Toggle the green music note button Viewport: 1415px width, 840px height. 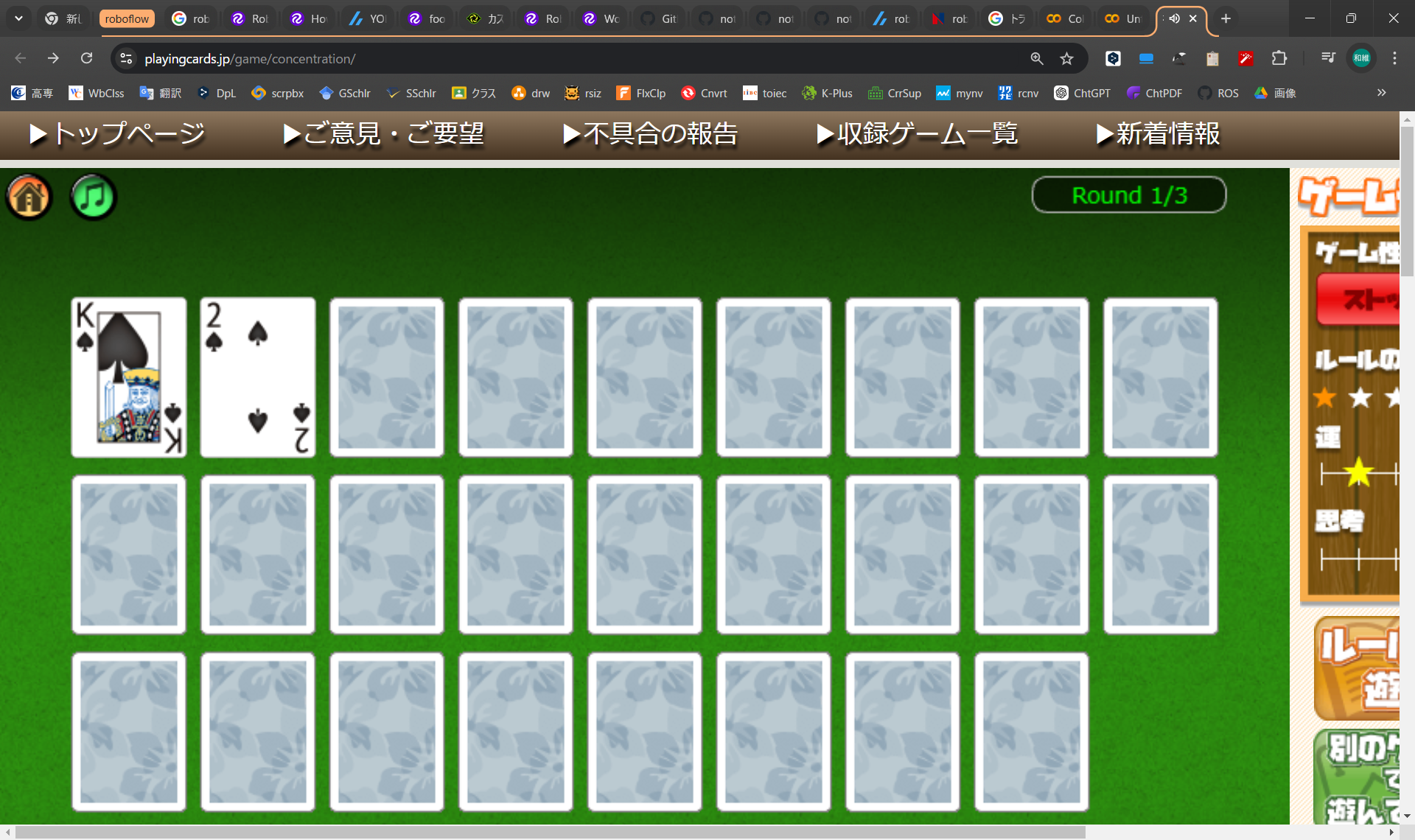coord(93,197)
